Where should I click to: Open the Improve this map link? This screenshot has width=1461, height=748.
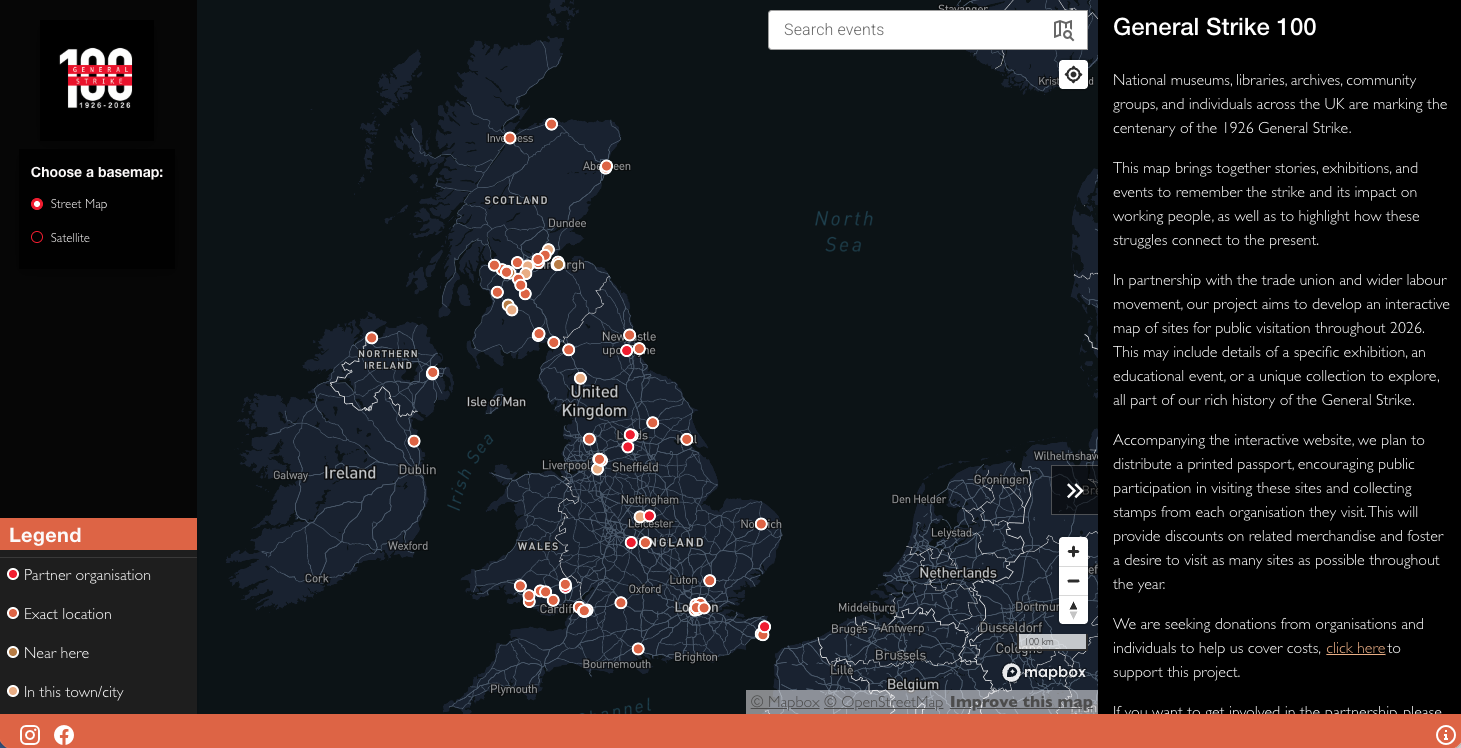click(x=1020, y=702)
